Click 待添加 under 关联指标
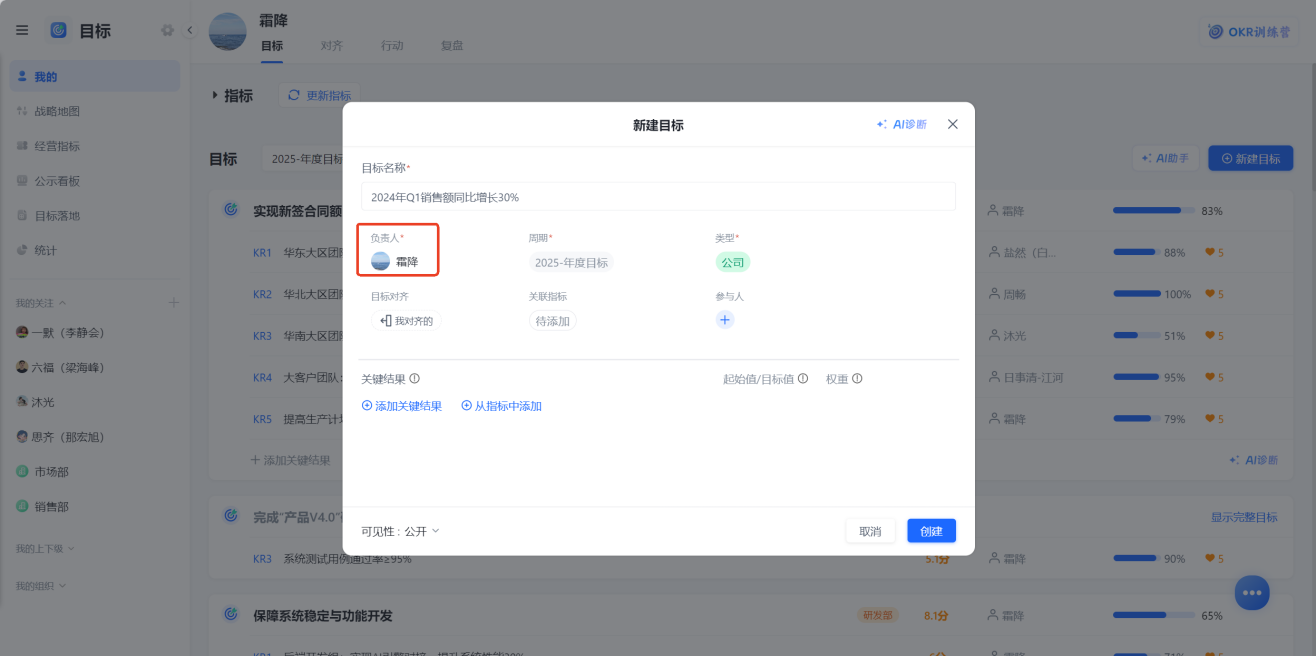 [553, 321]
